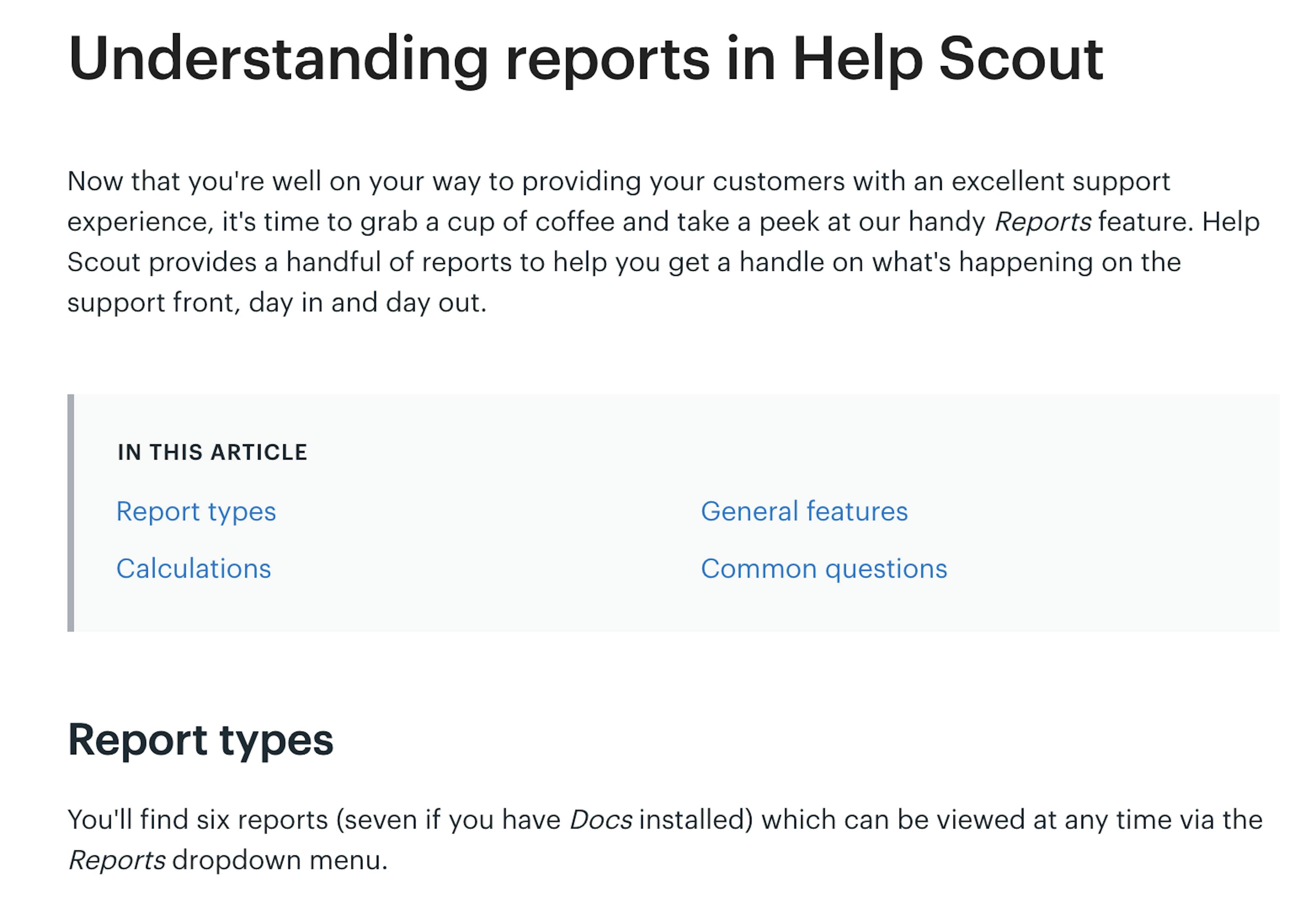Click the italic "Docs" word
Screen dimensions: 1316x903
click(601, 820)
